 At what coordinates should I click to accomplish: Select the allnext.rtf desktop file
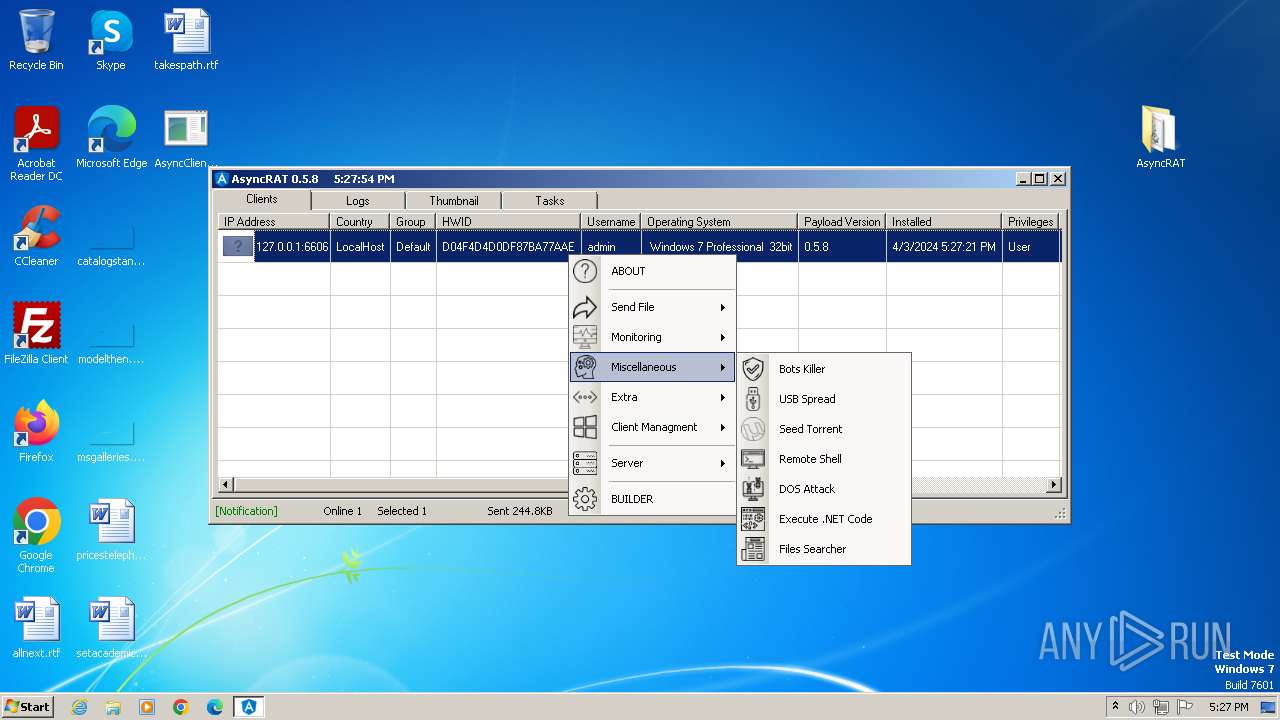click(36, 628)
